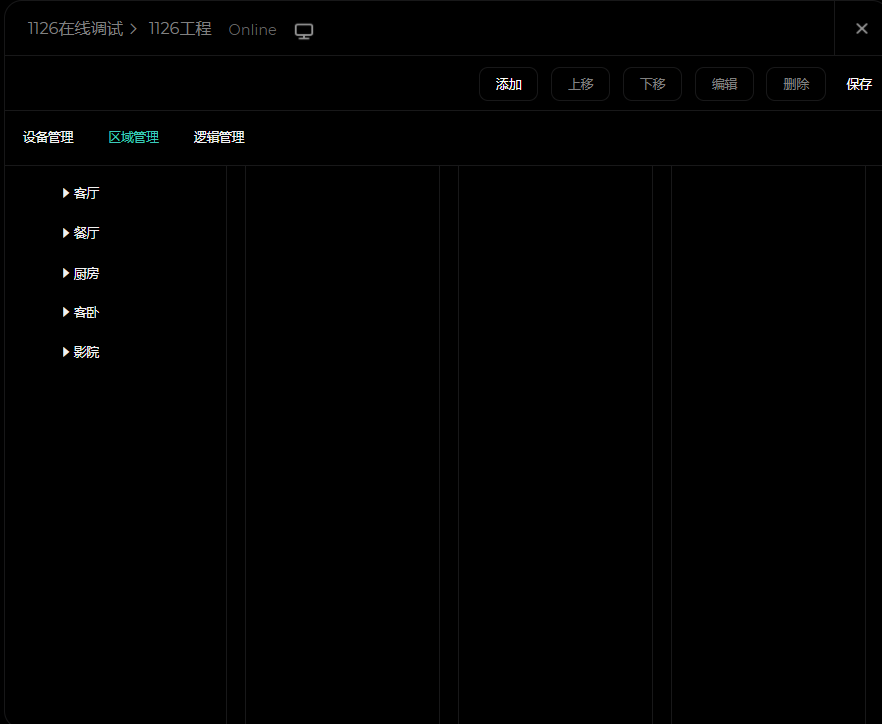
Task: Expand the 餐厅 tree arrow
Action: tap(66, 233)
